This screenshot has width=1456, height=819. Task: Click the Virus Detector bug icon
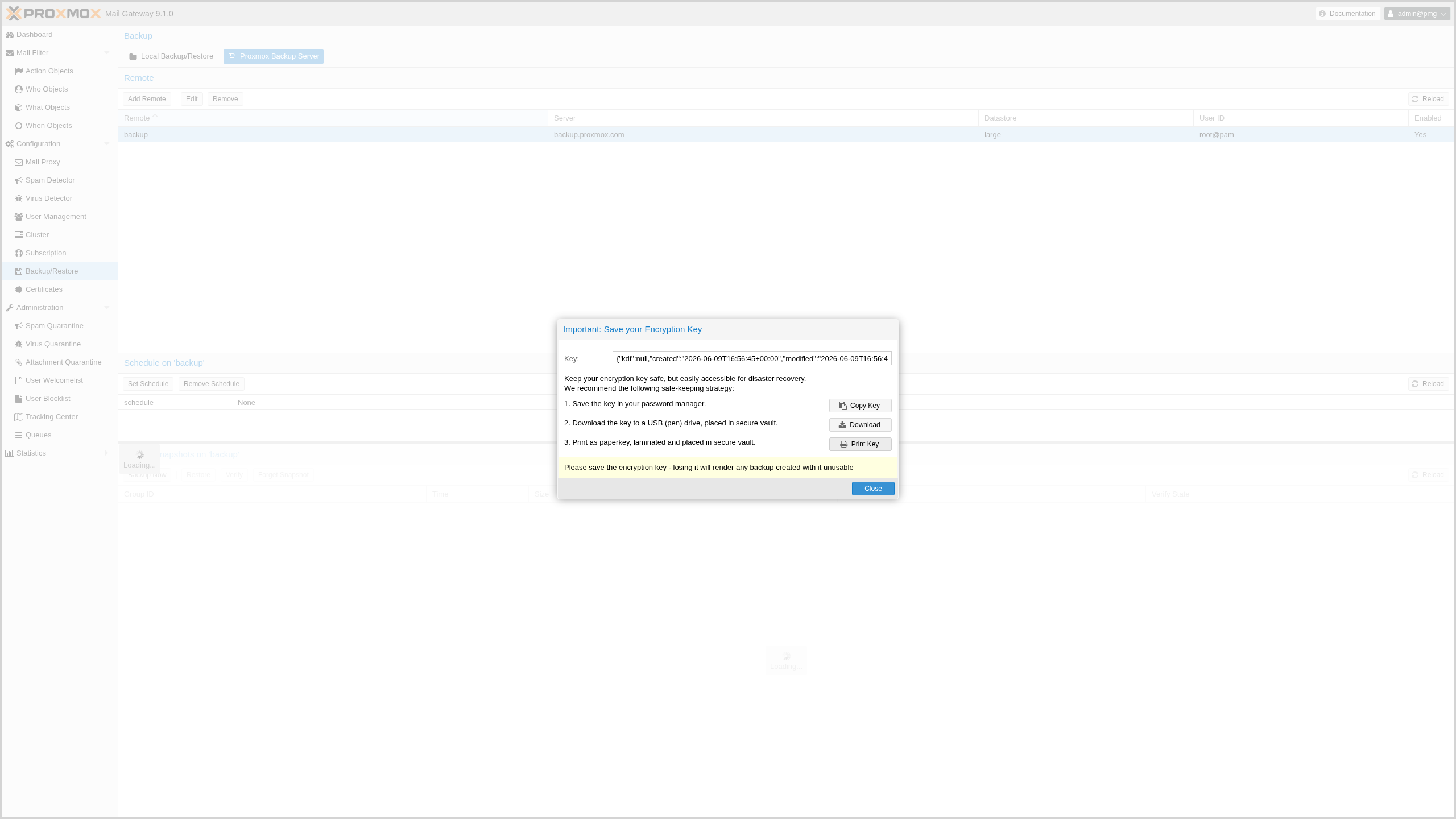tap(19, 198)
